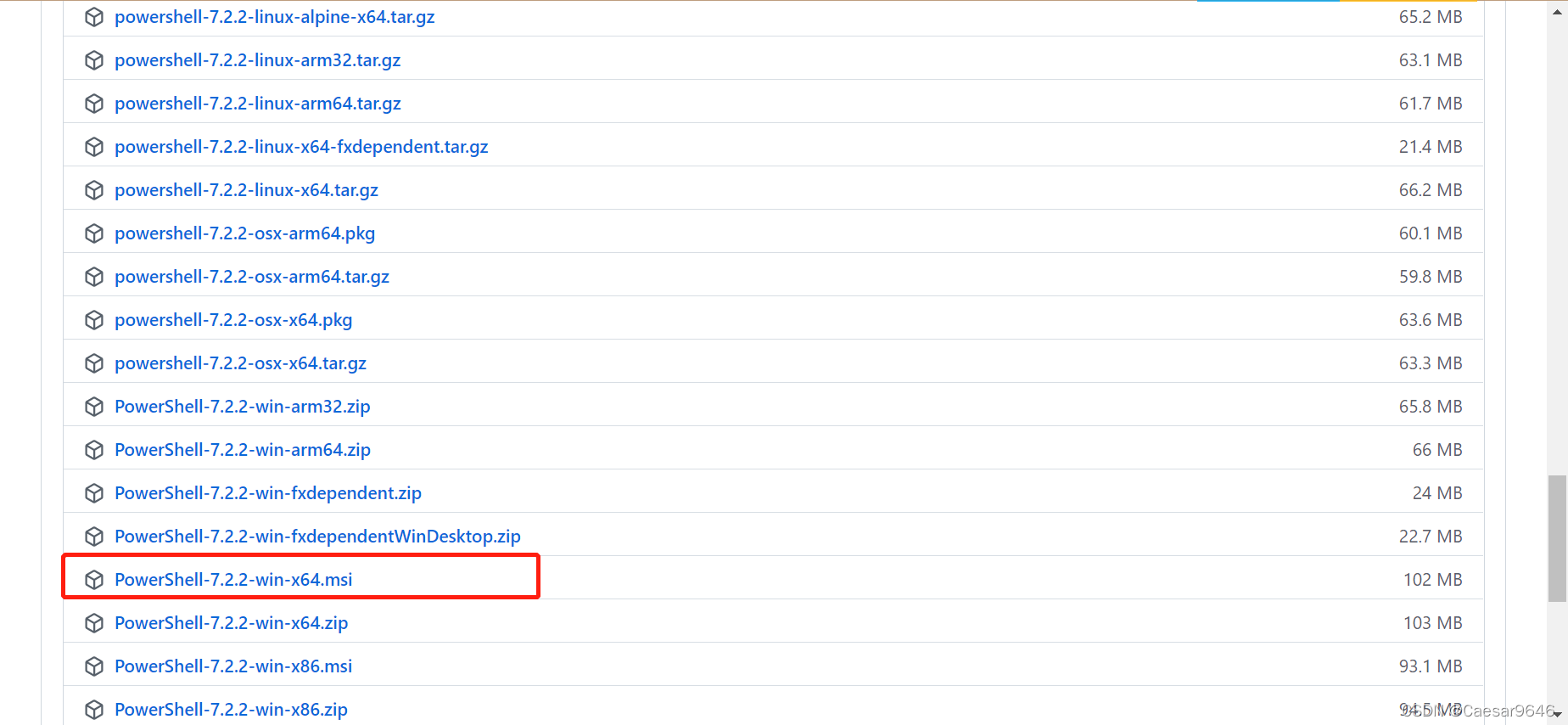Click package icon beside win-x64.msi

pyautogui.click(x=94, y=580)
